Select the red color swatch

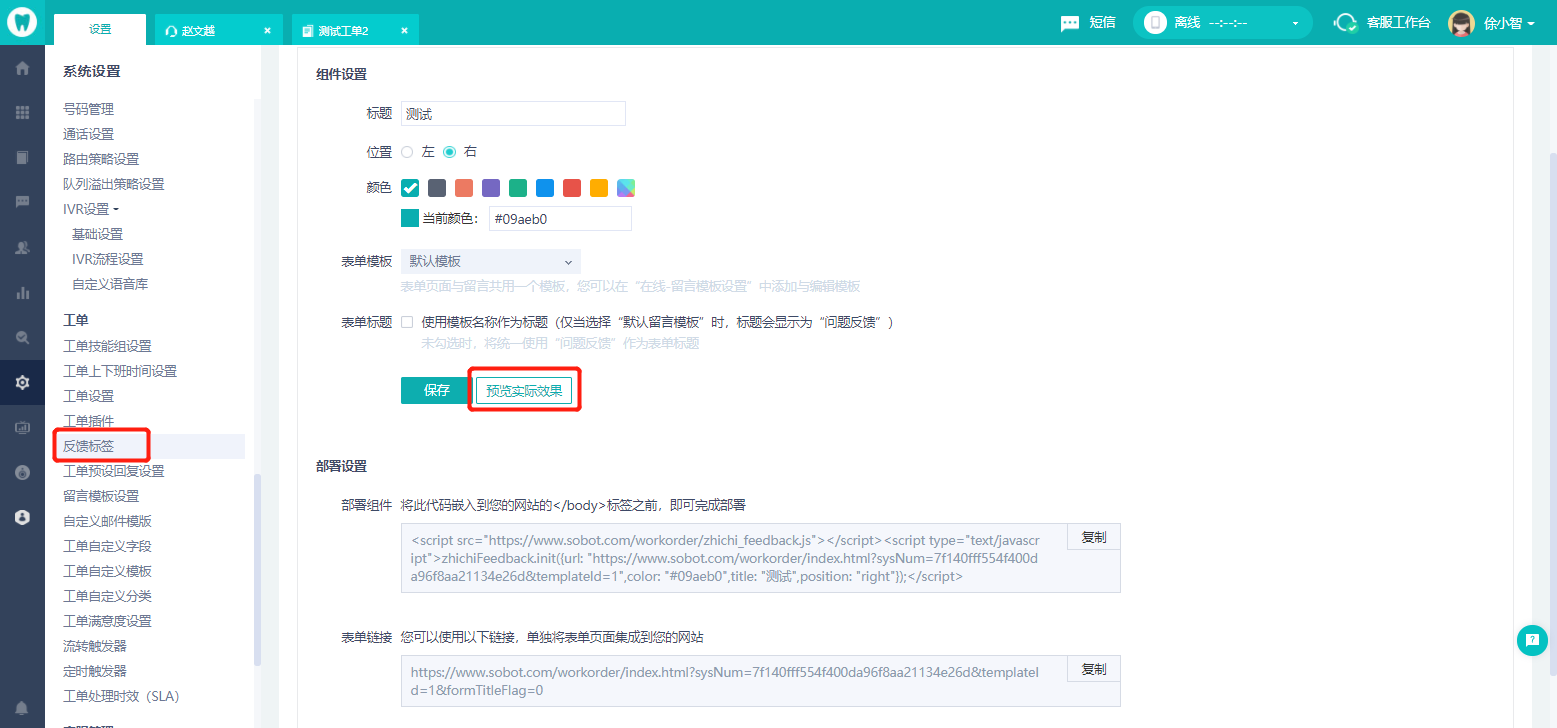point(572,188)
